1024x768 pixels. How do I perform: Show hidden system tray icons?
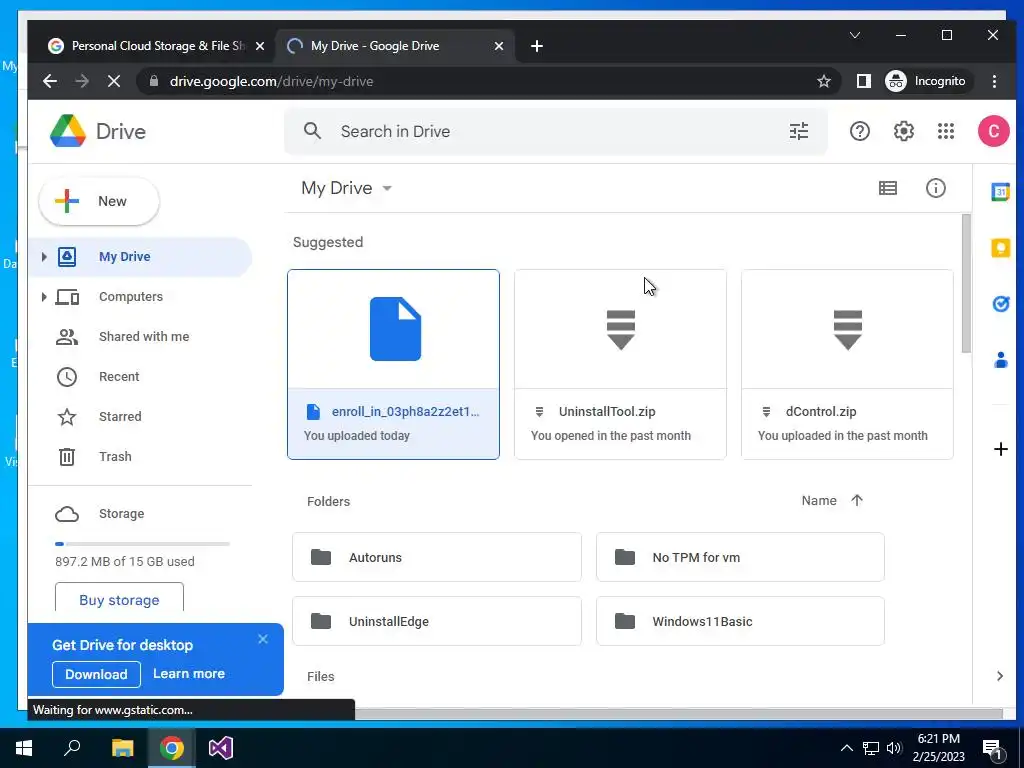pyautogui.click(x=846, y=748)
